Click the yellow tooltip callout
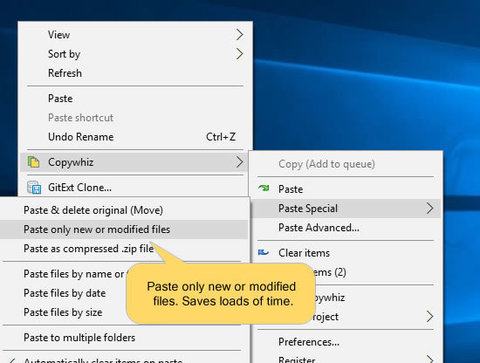480x363 pixels. (x=221, y=293)
